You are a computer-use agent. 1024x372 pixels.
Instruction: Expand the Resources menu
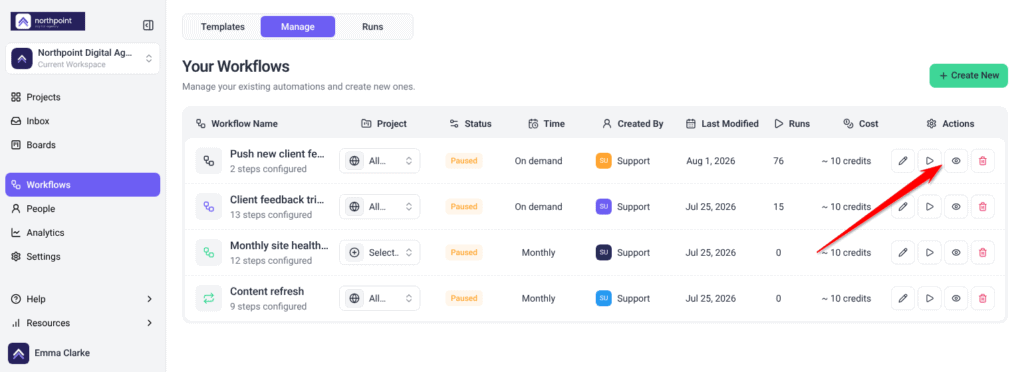tap(82, 323)
